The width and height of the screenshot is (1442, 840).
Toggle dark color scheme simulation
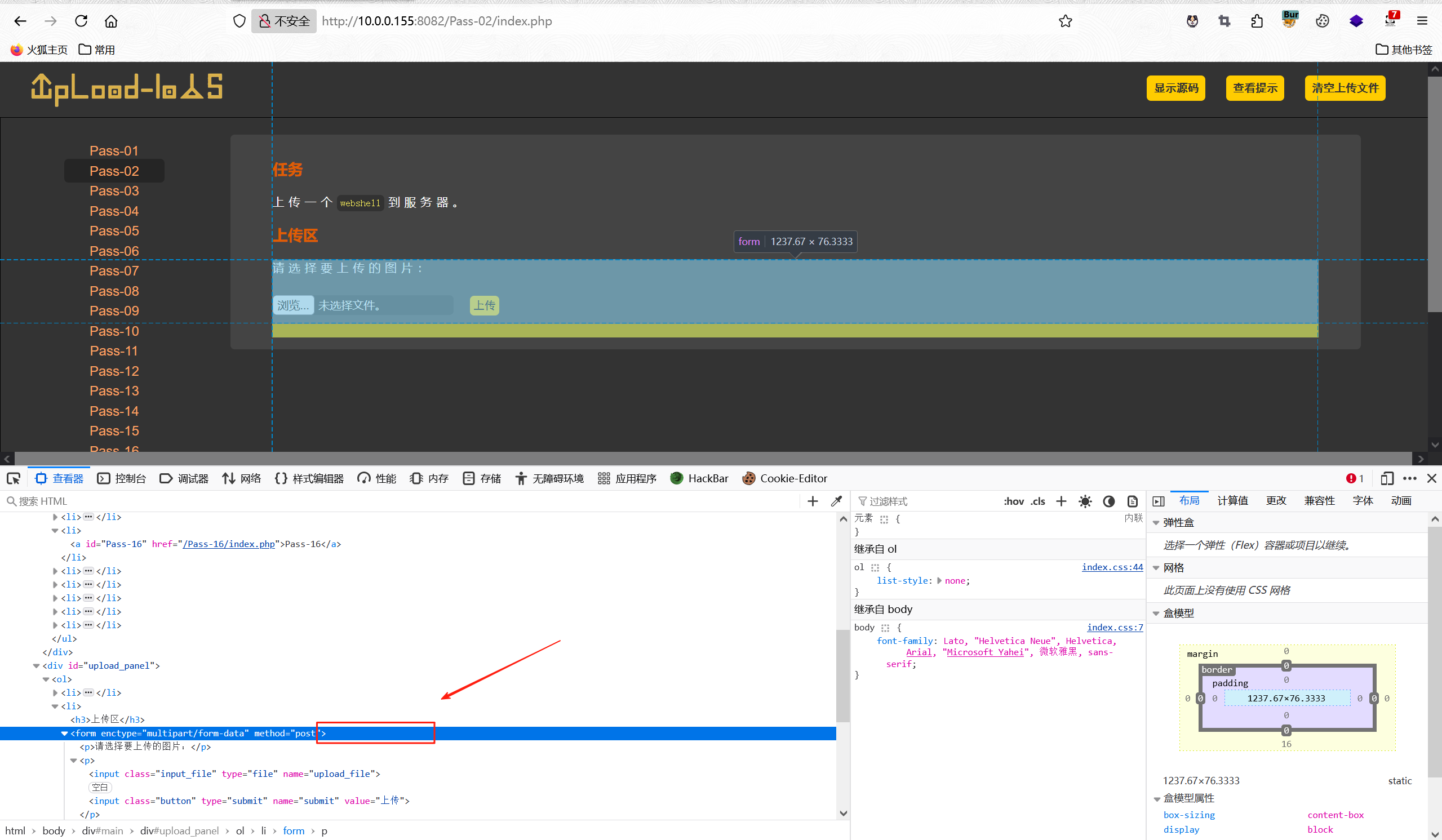pyautogui.click(x=1108, y=501)
